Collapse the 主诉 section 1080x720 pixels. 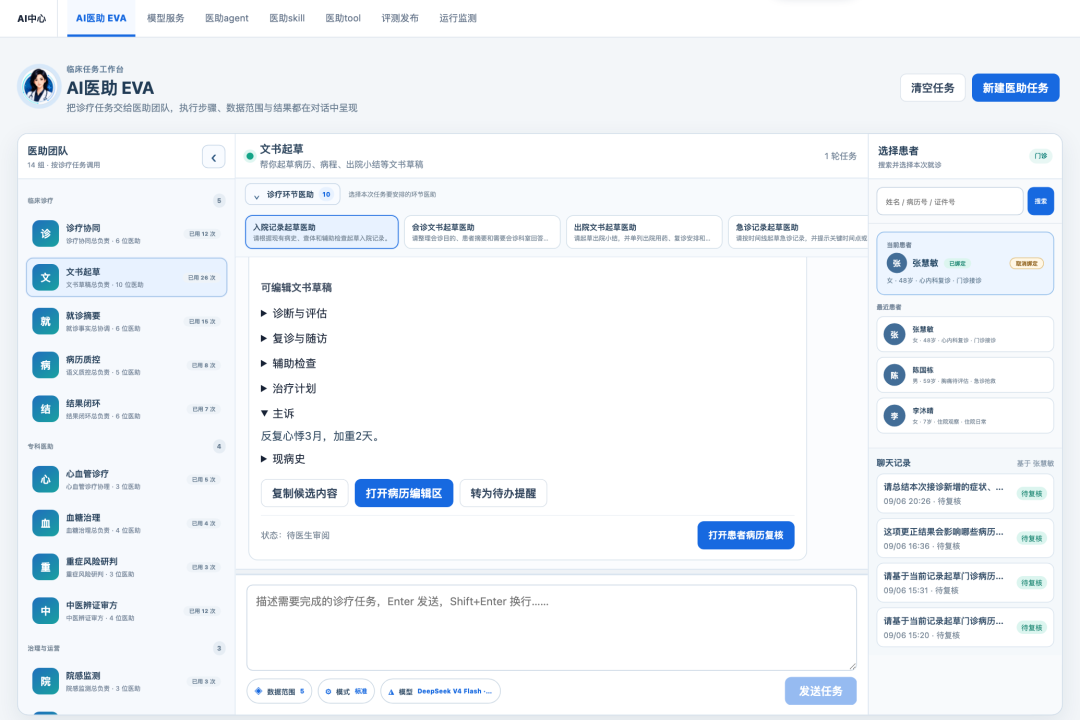(x=278, y=413)
